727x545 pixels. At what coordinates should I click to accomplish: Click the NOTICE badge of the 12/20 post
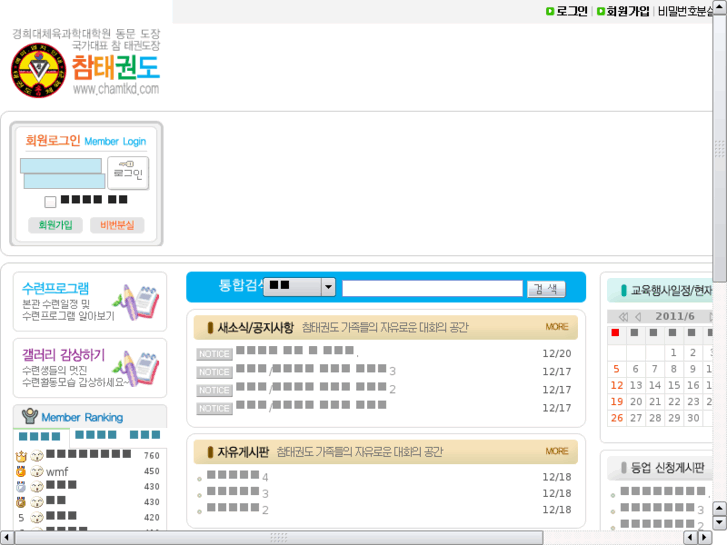[214, 354]
